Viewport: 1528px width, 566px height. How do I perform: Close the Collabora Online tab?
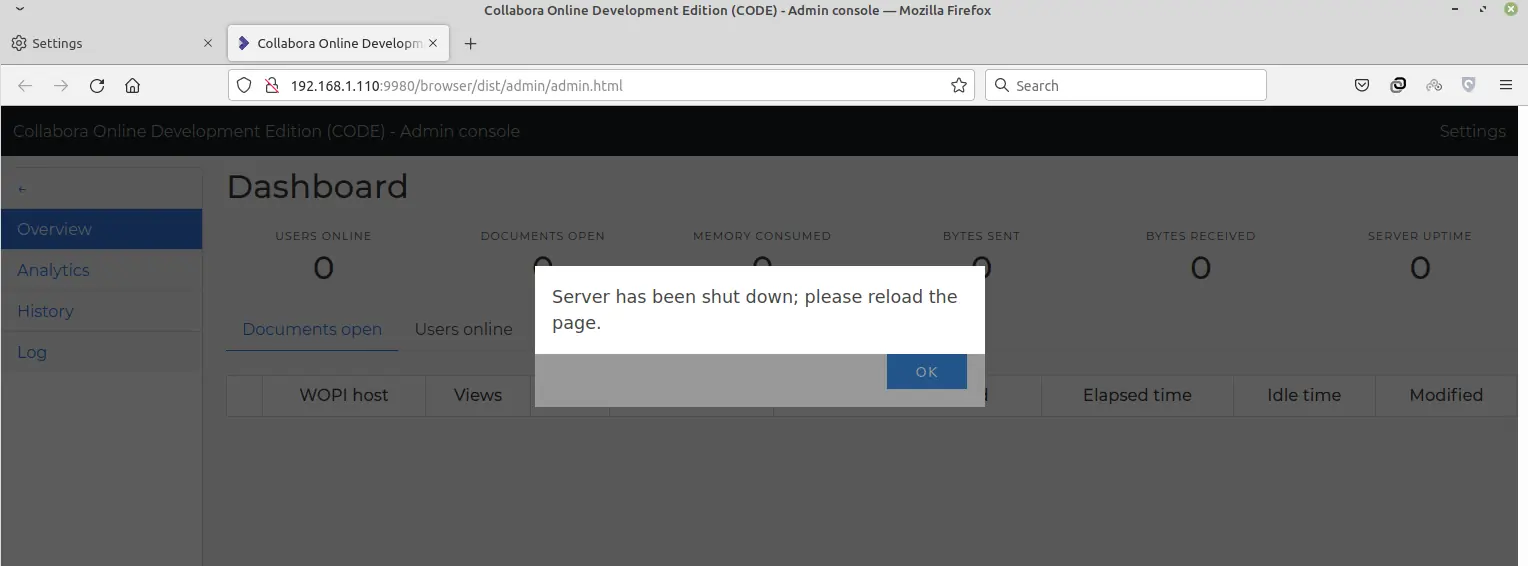tap(433, 43)
